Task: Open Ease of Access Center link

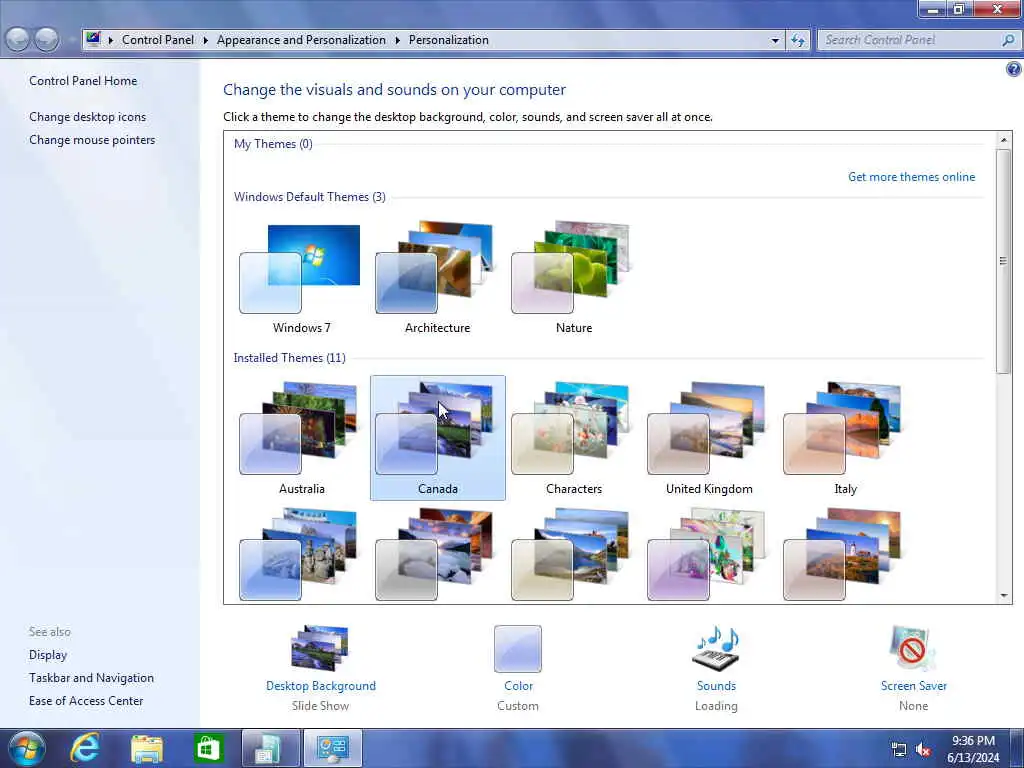Action: click(86, 701)
